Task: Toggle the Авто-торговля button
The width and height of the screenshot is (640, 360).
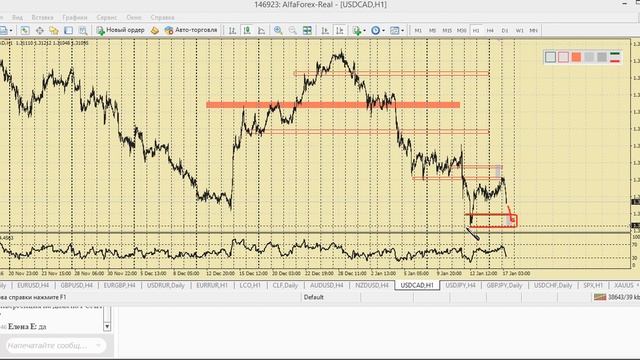Action: point(191,30)
